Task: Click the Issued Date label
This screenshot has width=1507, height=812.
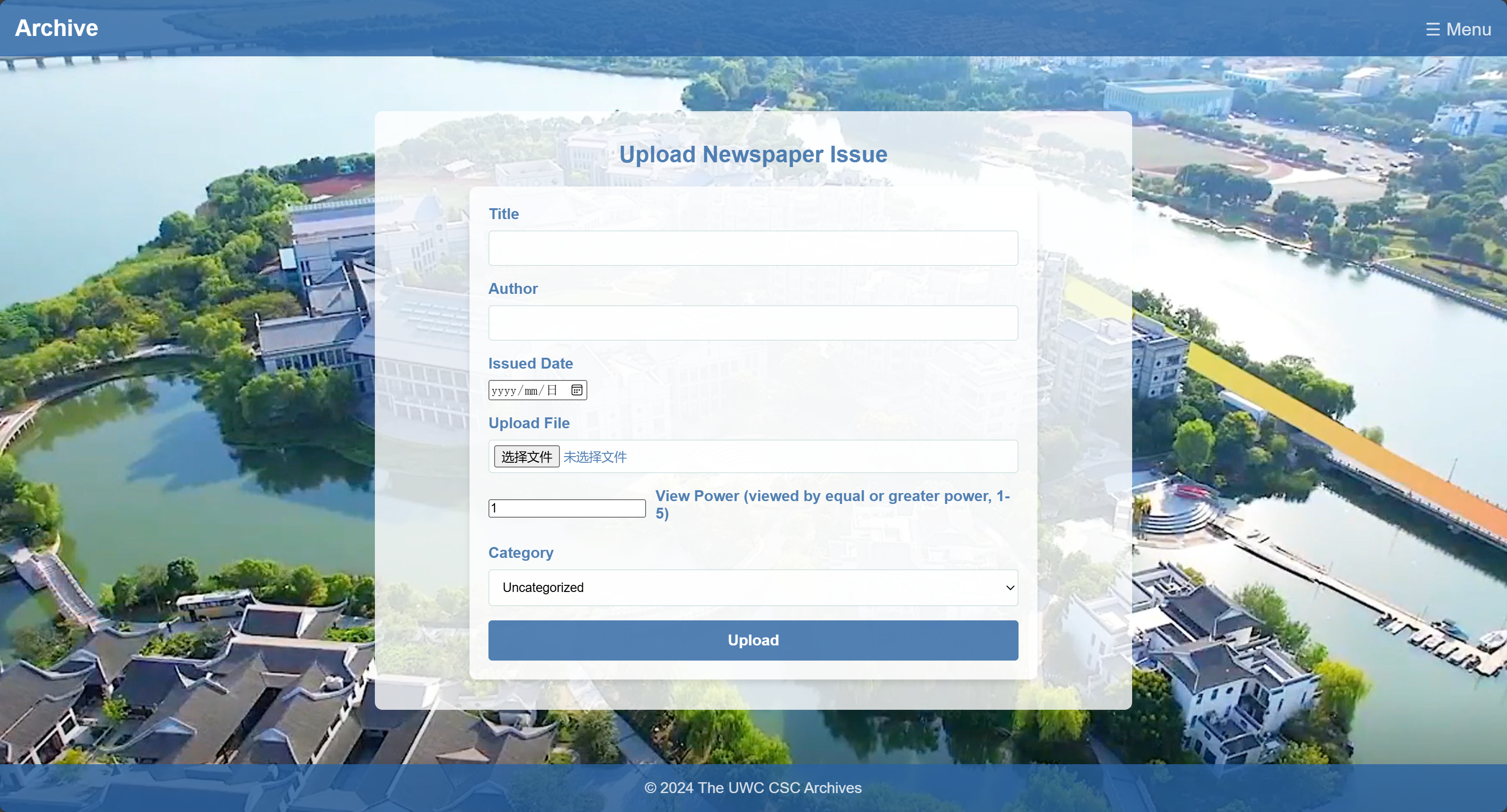Action: coord(531,363)
